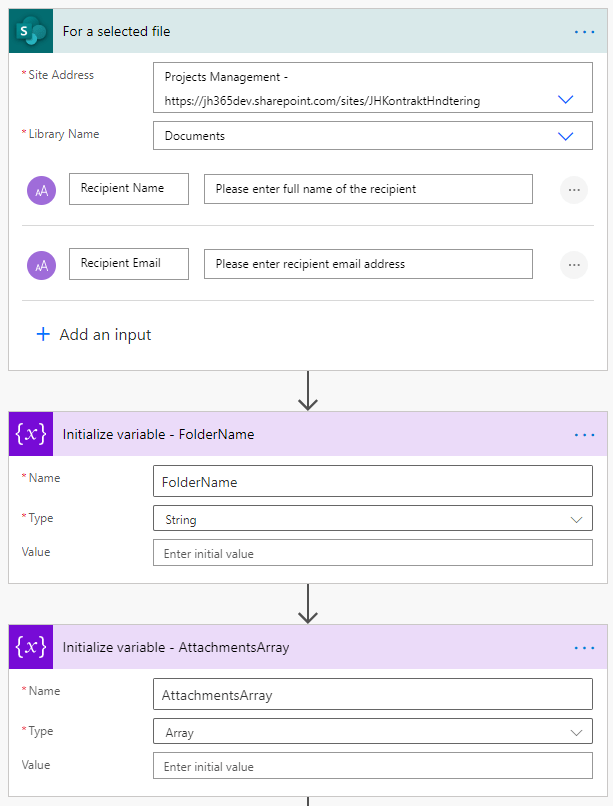Click Add an input
This screenshot has width=613, height=806.
point(93,335)
